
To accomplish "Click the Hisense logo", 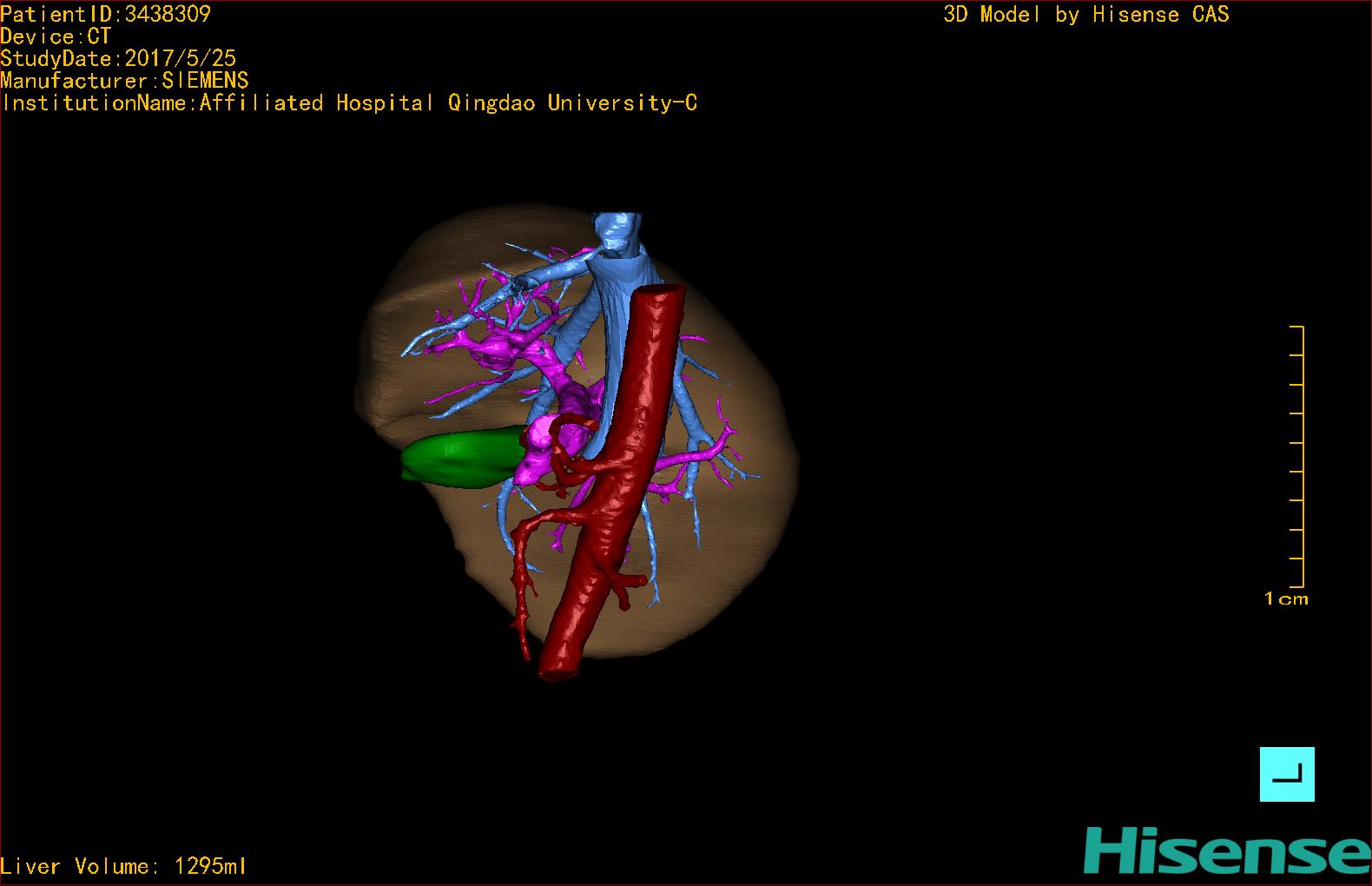I will tap(1227, 851).
